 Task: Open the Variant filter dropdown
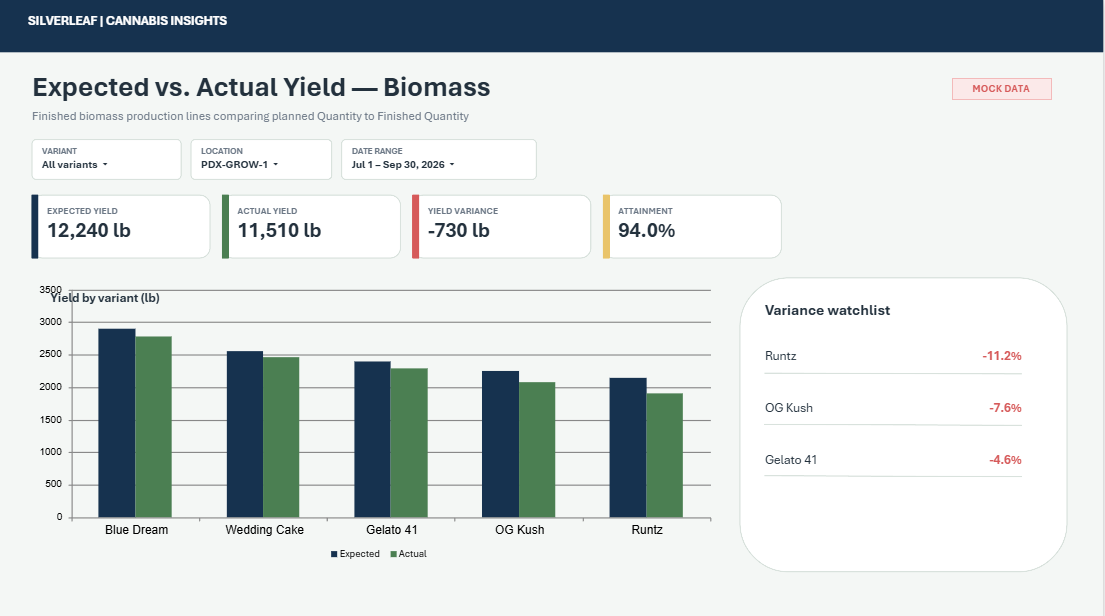pyautogui.click(x=106, y=159)
